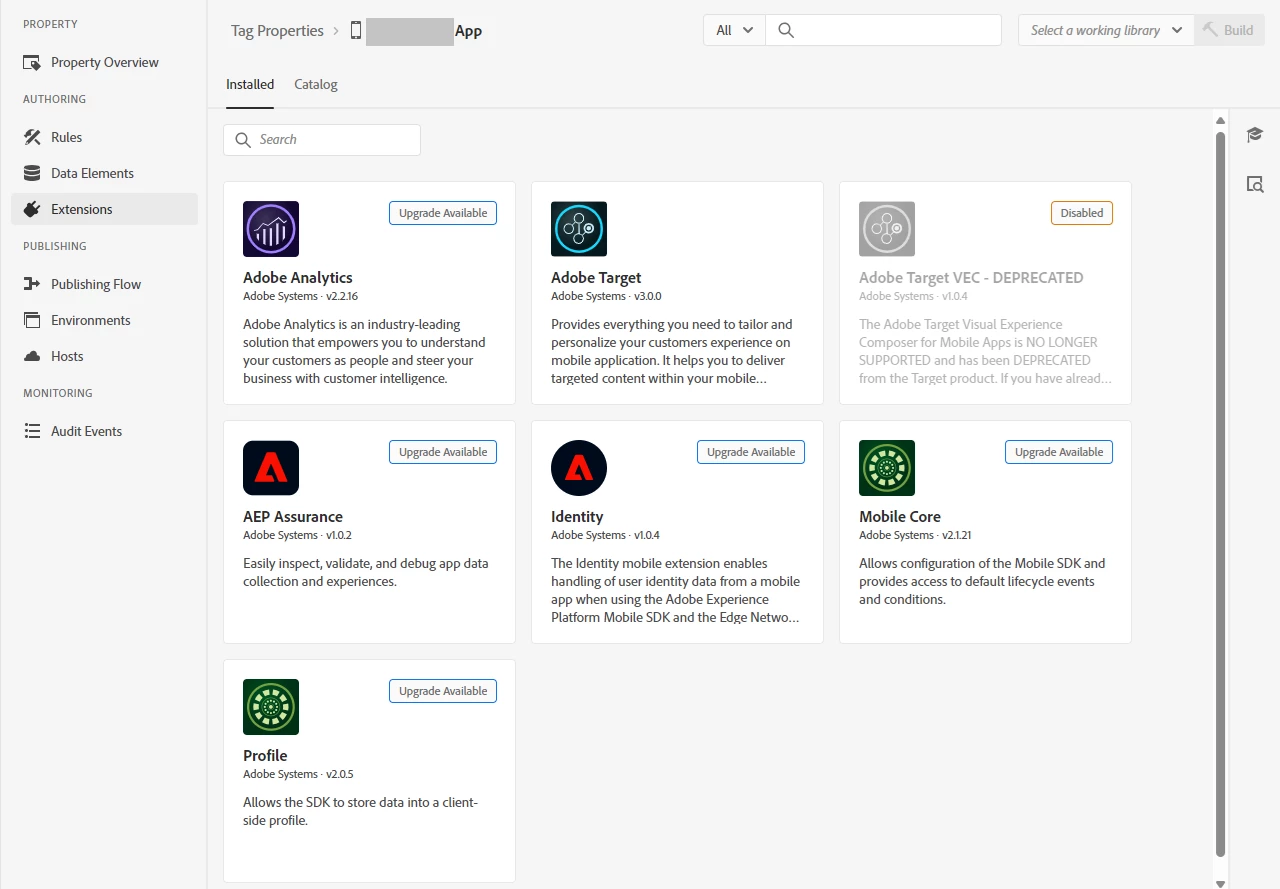
Task: Click the Adobe Analytics extension icon
Action: point(271,229)
